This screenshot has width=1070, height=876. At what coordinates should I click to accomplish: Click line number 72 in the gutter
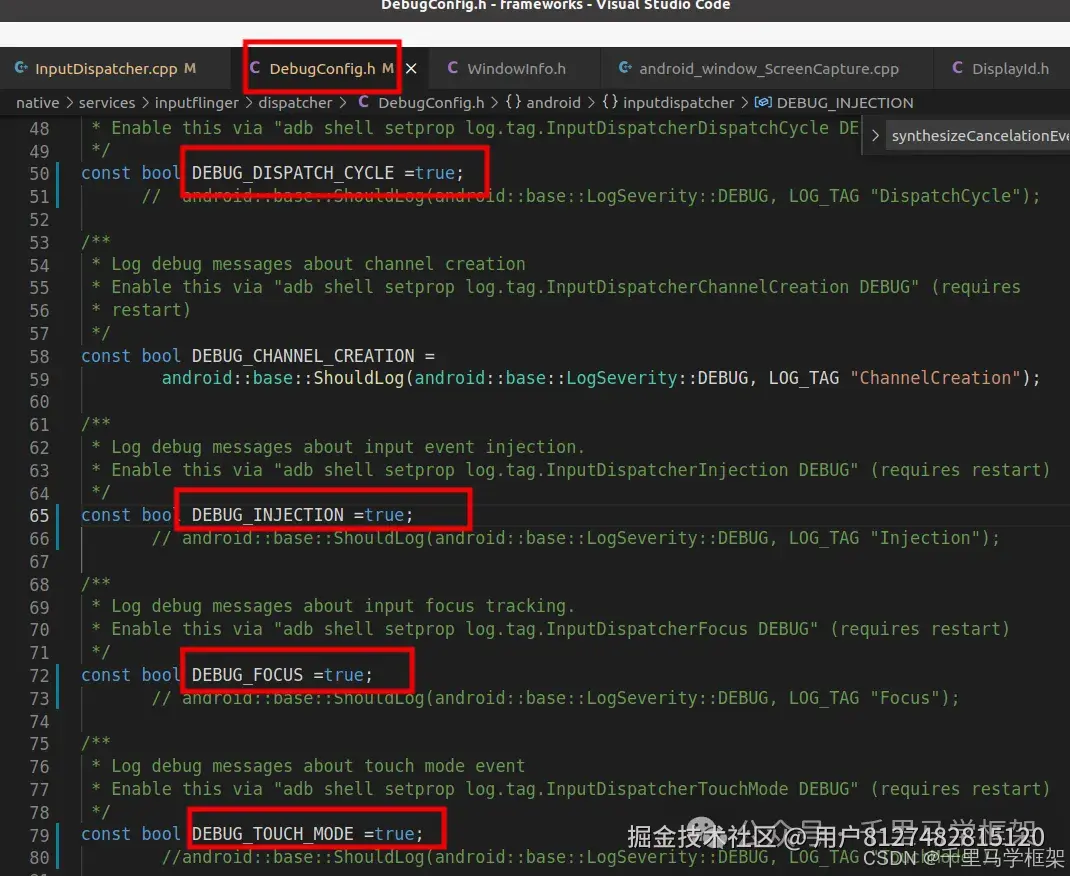40,675
